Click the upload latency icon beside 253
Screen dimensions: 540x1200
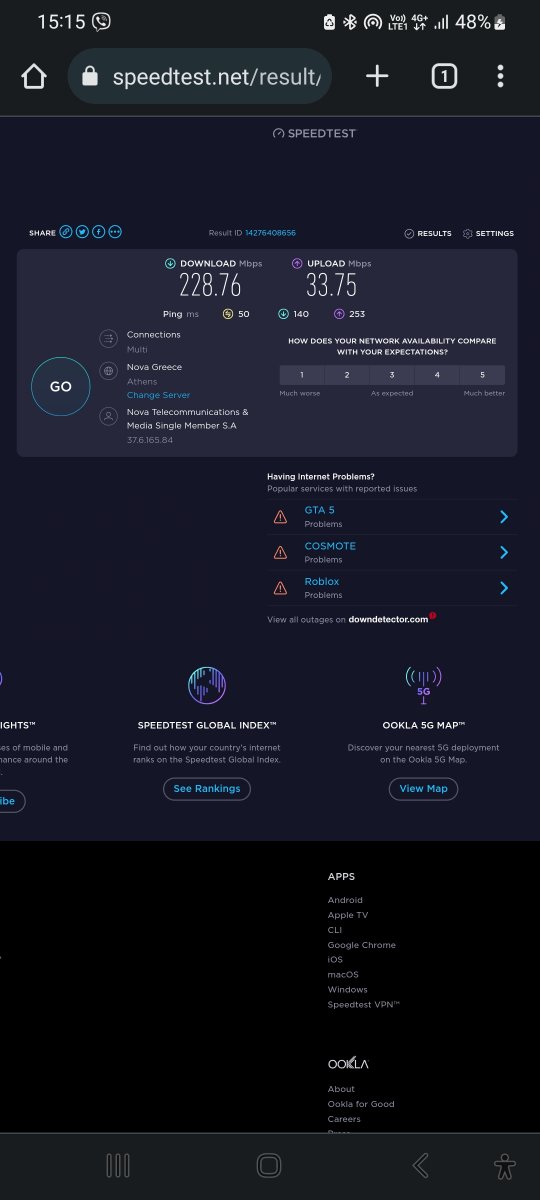[338, 314]
